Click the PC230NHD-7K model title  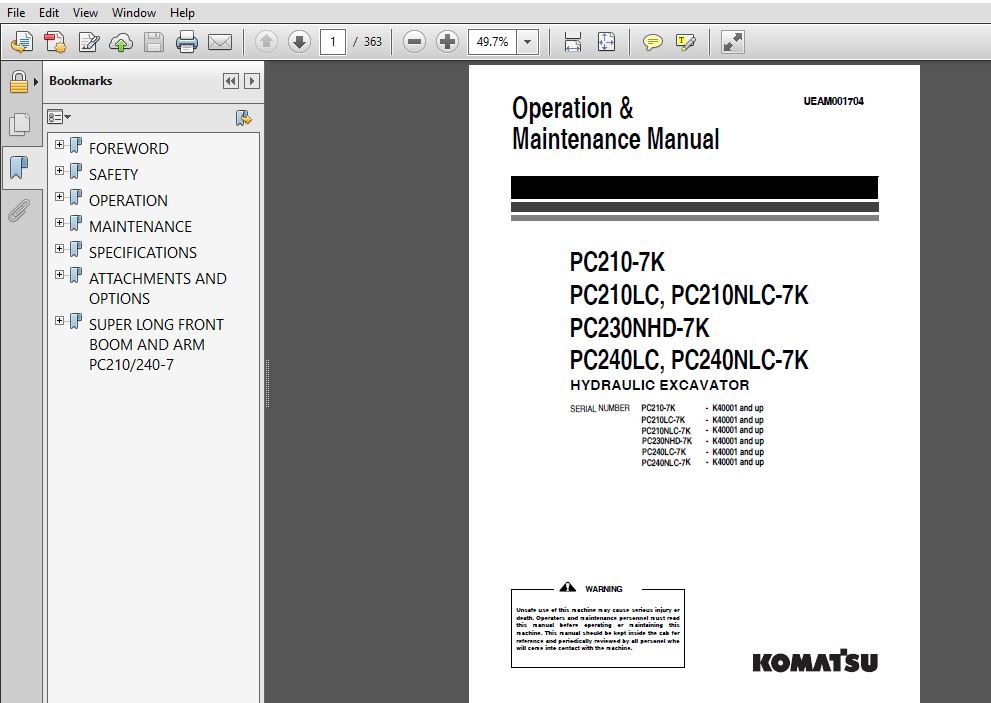tap(639, 327)
